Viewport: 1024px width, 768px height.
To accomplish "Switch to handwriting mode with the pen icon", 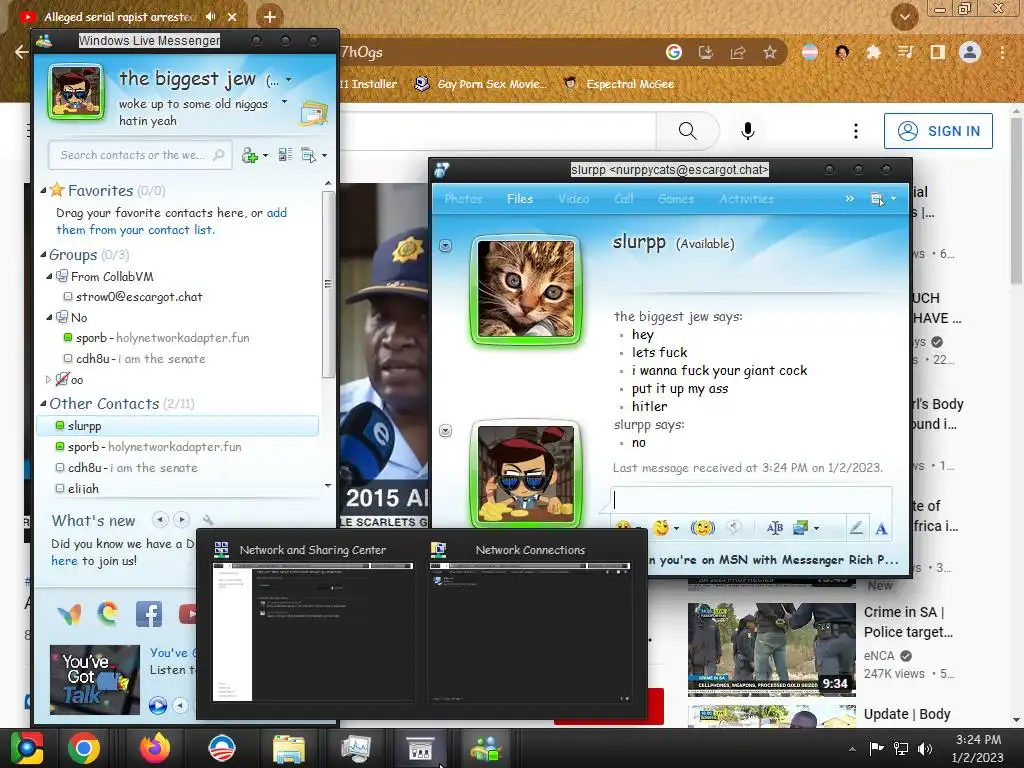I will click(x=856, y=528).
